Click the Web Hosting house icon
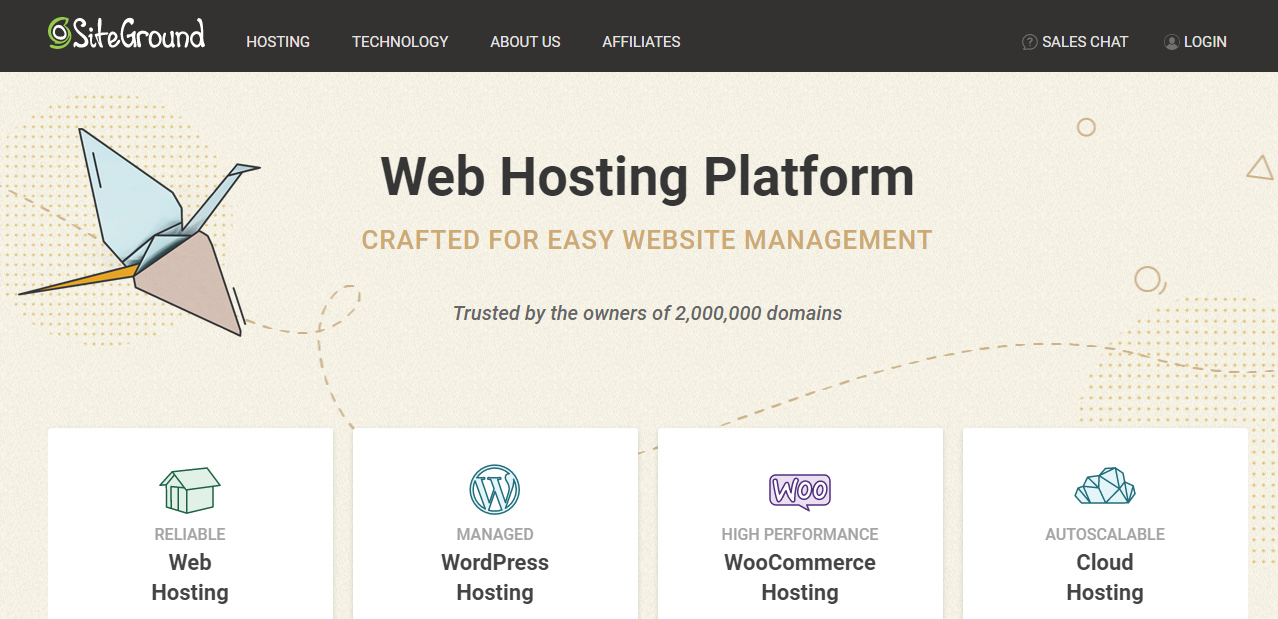 190,490
